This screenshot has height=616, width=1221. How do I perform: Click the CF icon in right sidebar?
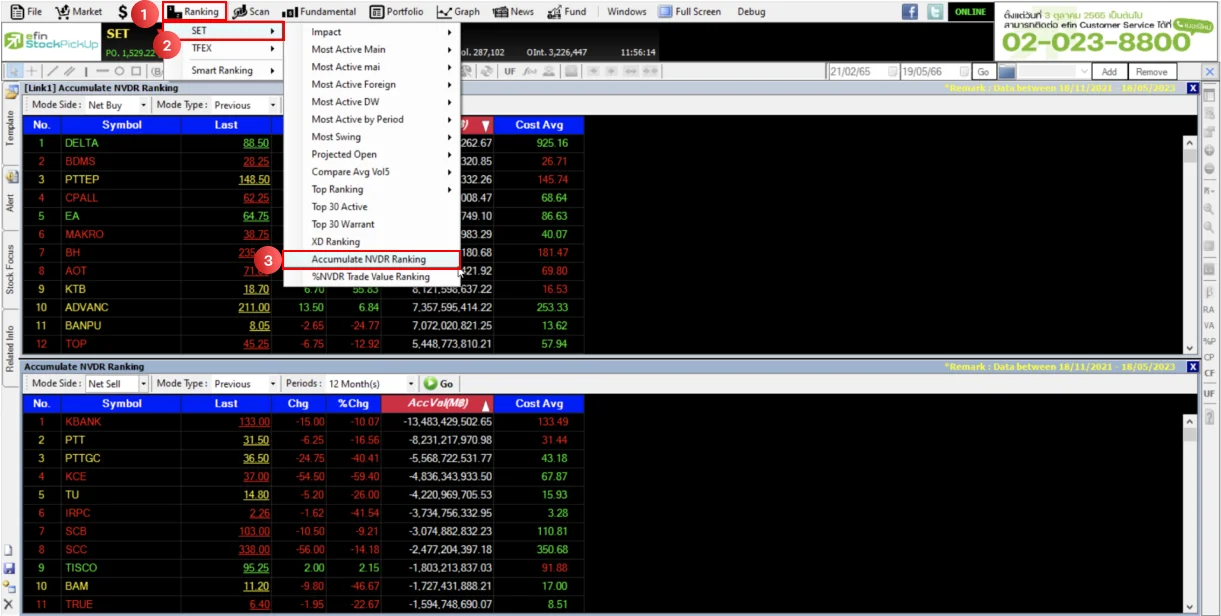pyautogui.click(x=1209, y=373)
